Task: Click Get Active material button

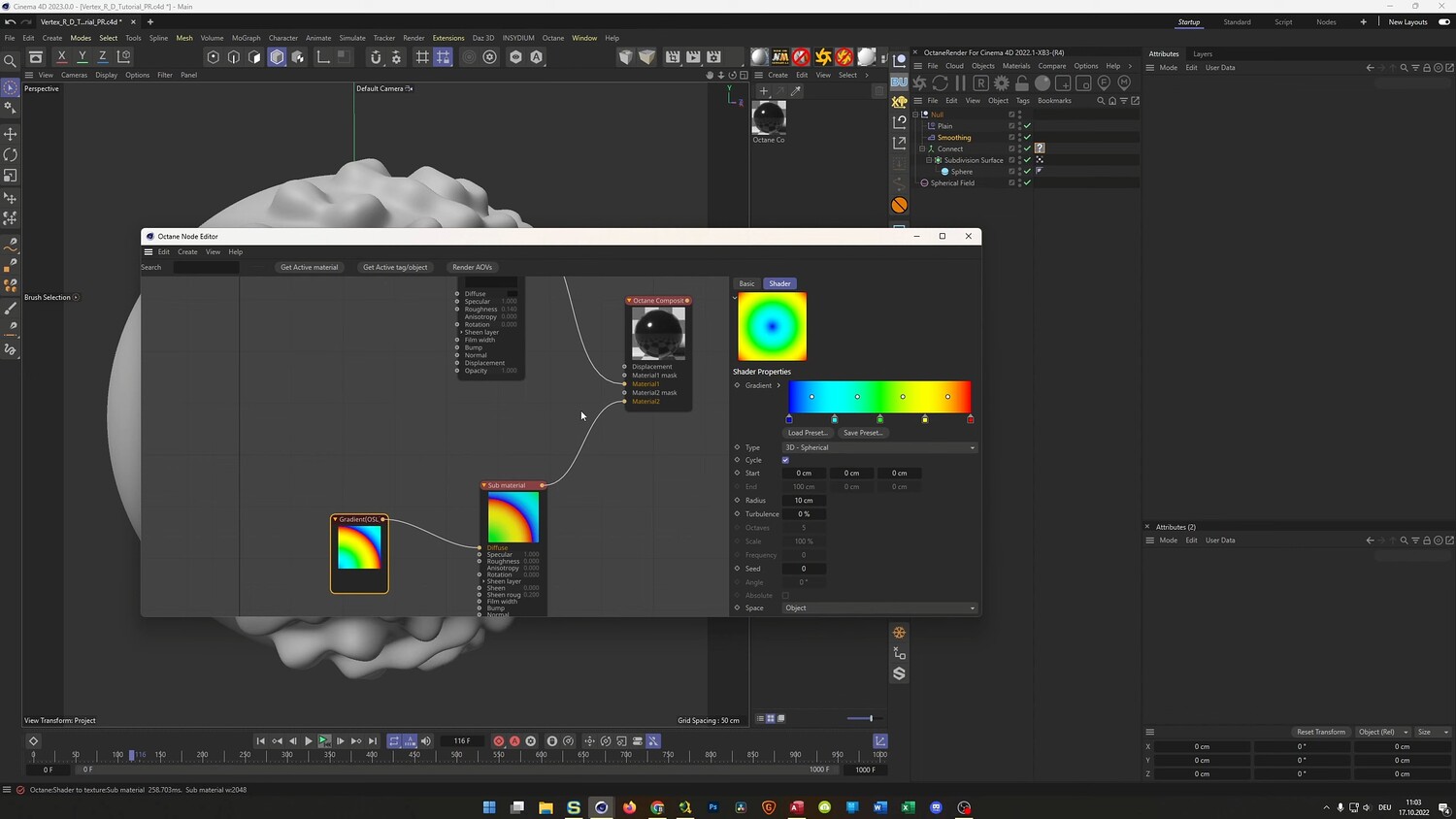Action: click(310, 267)
